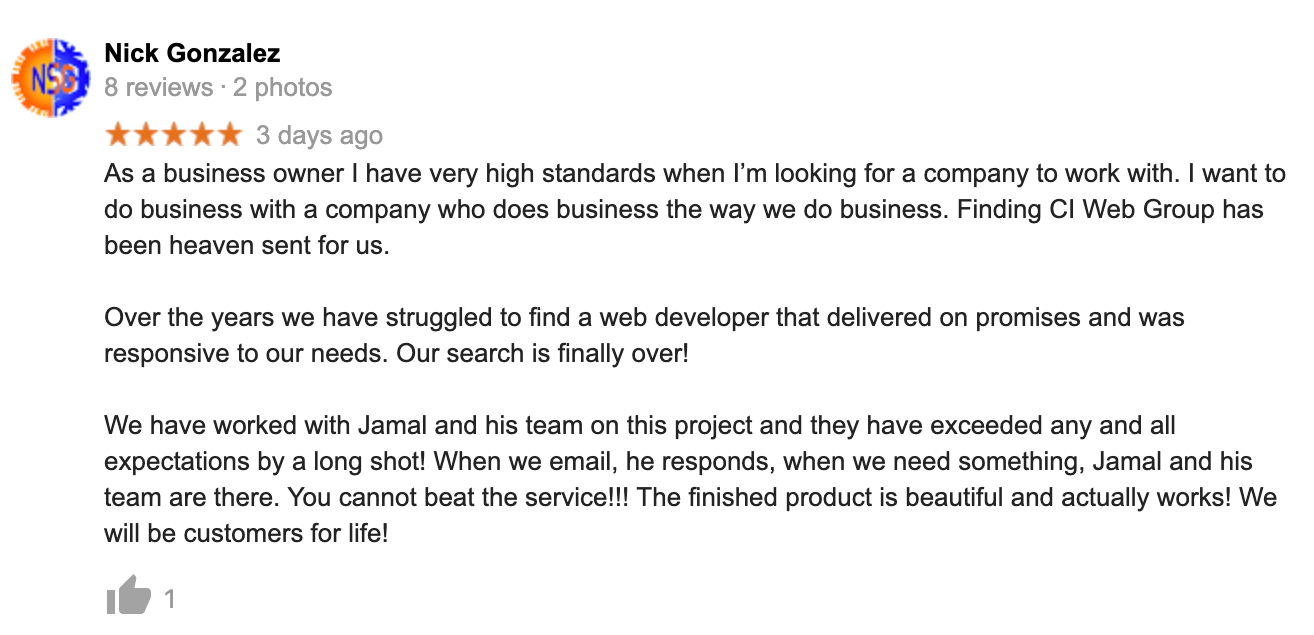Click the "8 reviews" count text
Screen dimensions: 1314x635
pyautogui.click(x=158, y=87)
